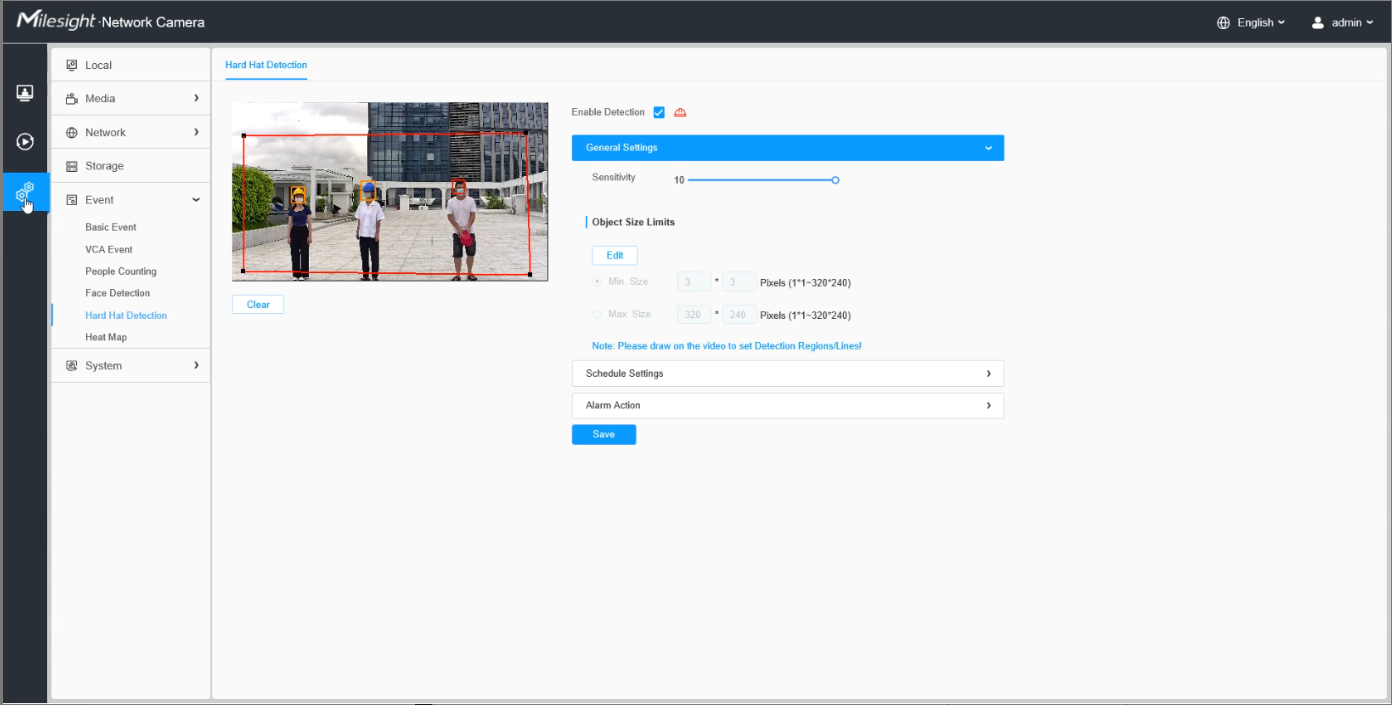Image resolution: width=1392 pixels, height=705 pixels.
Task: Collapse the General Settings section
Action: point(788,148)
